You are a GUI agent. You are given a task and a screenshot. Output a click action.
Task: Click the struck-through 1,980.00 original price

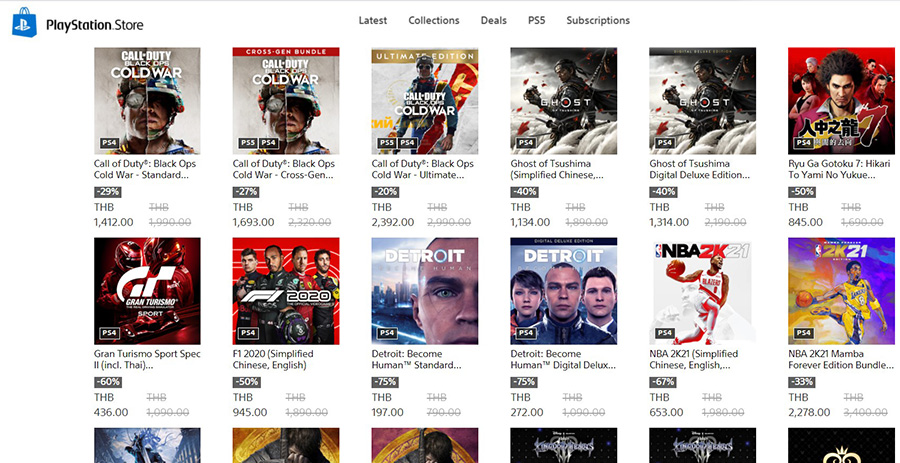(722, 412)
